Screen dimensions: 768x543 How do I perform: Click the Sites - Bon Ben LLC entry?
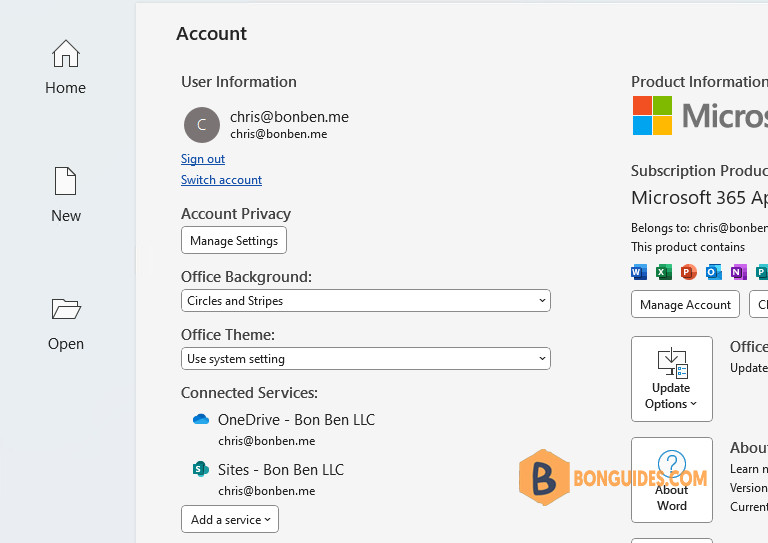pos(281,470)
